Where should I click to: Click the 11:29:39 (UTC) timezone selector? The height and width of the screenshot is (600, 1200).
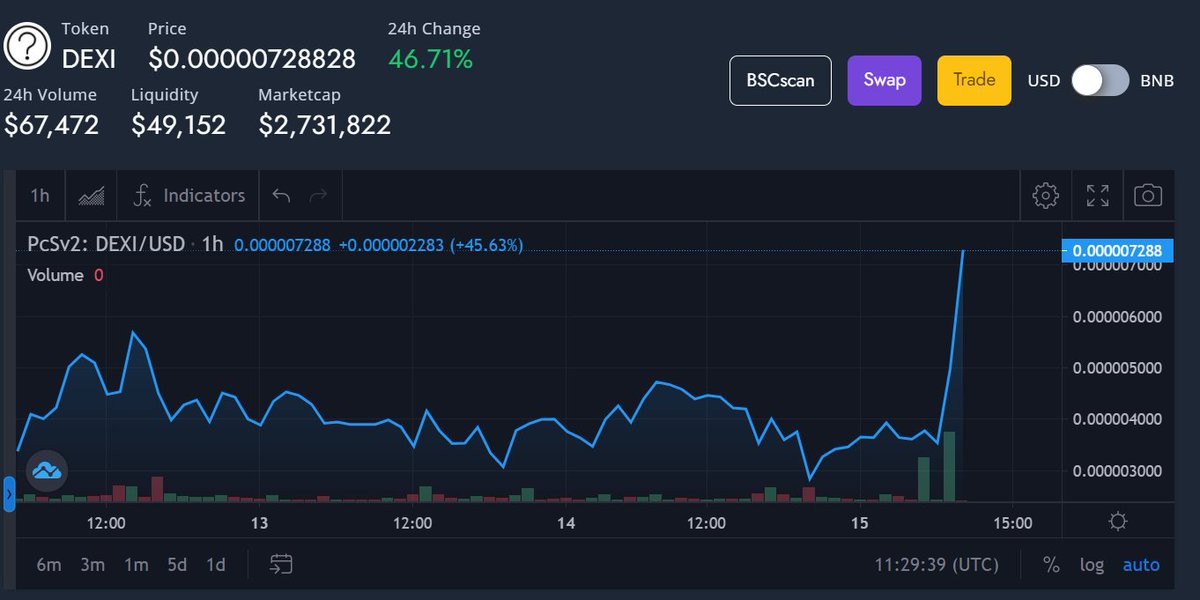pyautogui.click(x=937, y=565)
